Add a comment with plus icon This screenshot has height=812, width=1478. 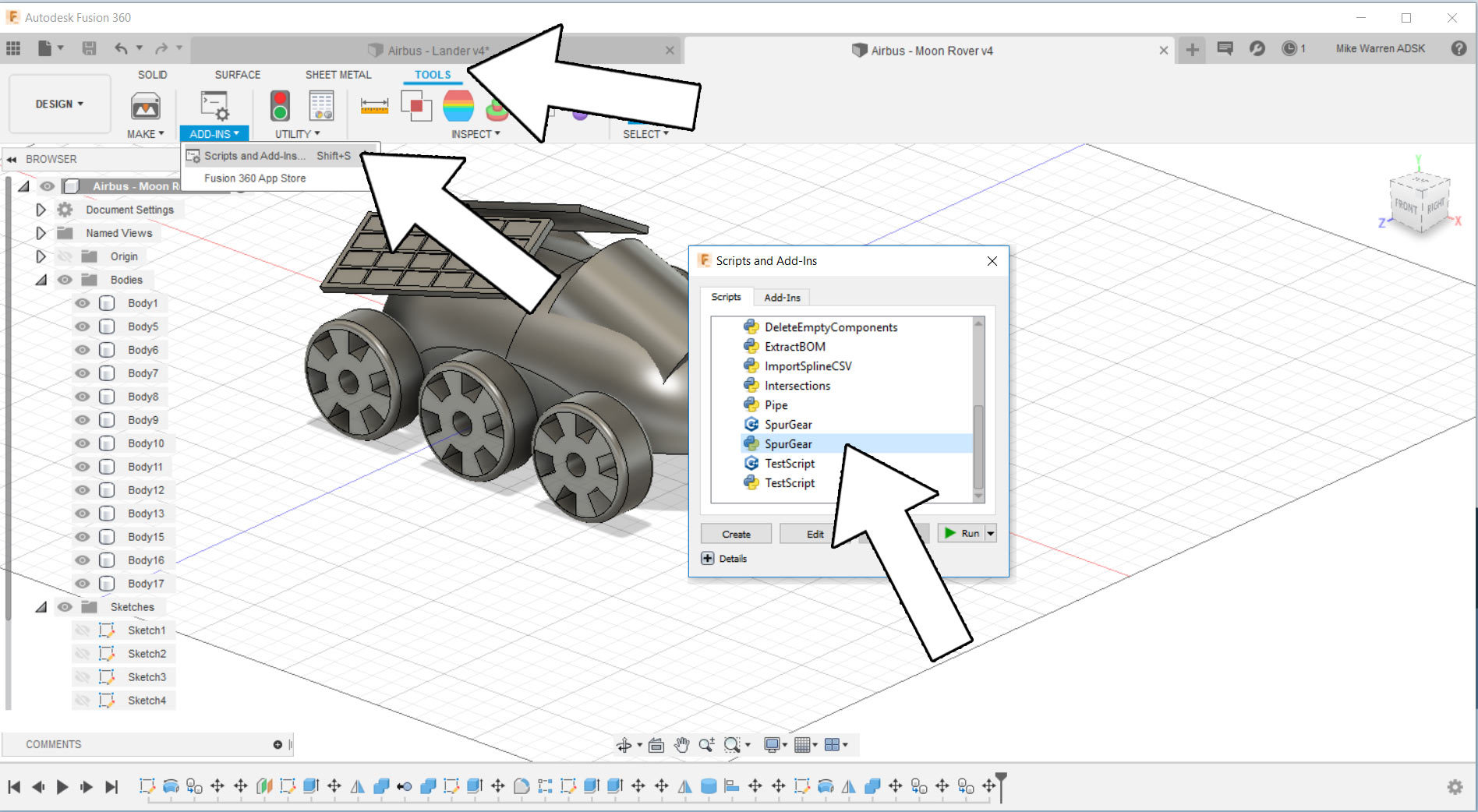click(278, 745)
